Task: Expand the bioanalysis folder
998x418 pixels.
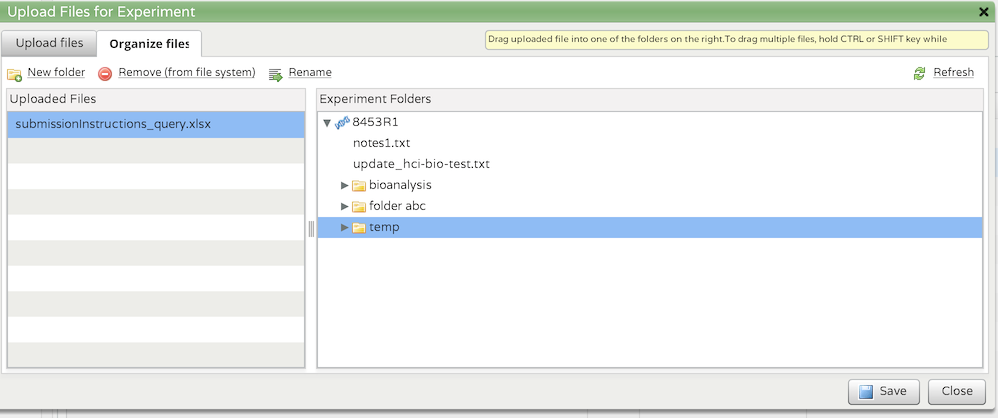Action: pyautogui.click(x=345, y=186)
